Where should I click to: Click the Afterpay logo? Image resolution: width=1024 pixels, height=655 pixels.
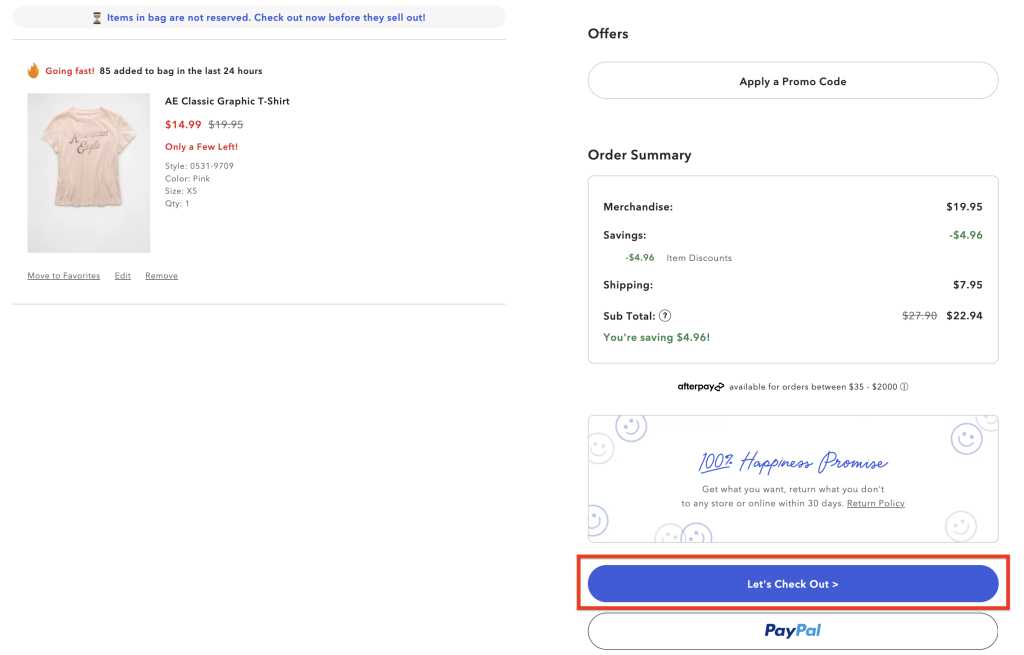coord(700,387)
